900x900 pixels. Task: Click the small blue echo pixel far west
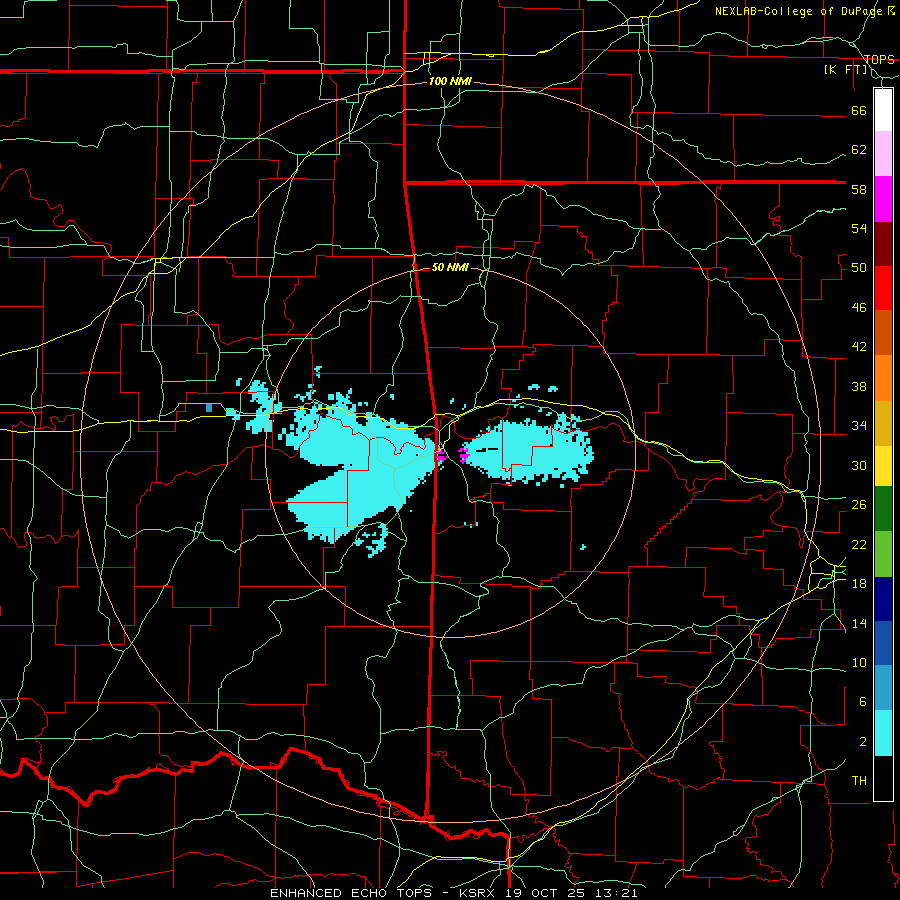tap(209, 408)
